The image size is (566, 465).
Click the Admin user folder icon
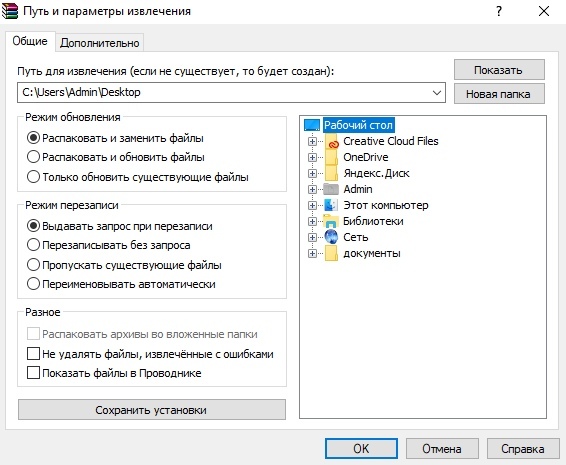(x=331, y=189)
